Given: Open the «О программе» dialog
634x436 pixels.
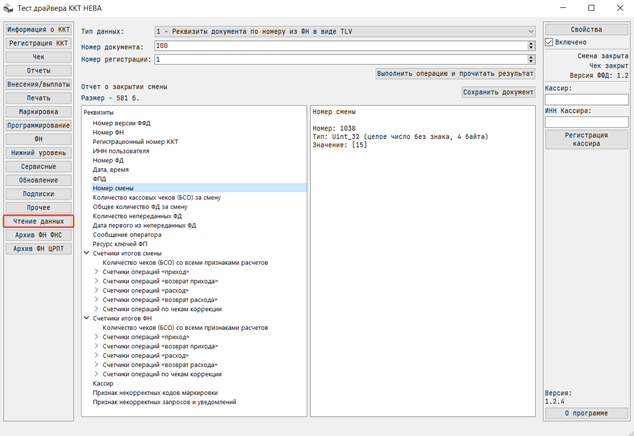Looking at the screenshot, I should (586, 412).
